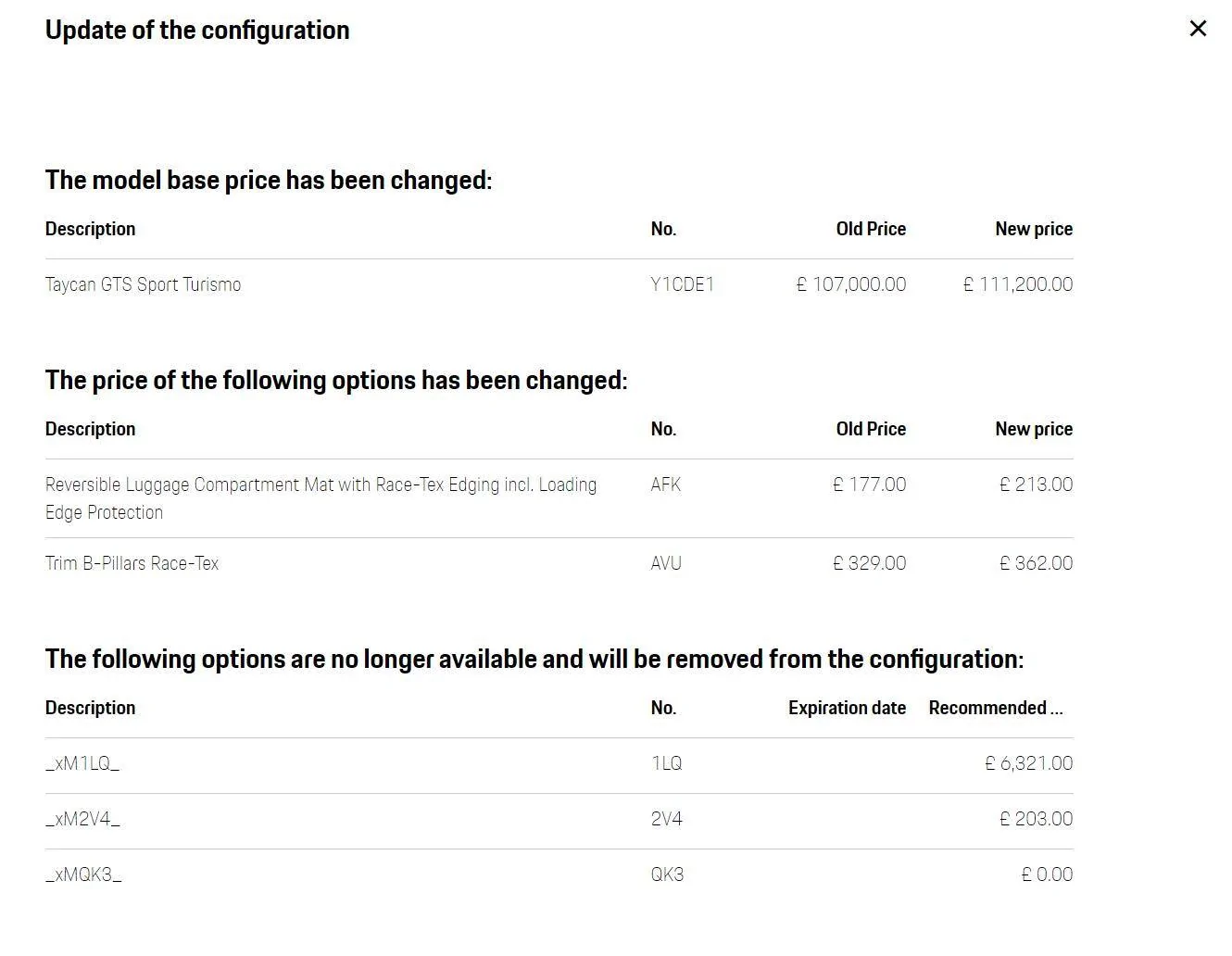Click the truncated Recommended column header
The height and width of the screenshot is (956, 1232).
(996, 708)
